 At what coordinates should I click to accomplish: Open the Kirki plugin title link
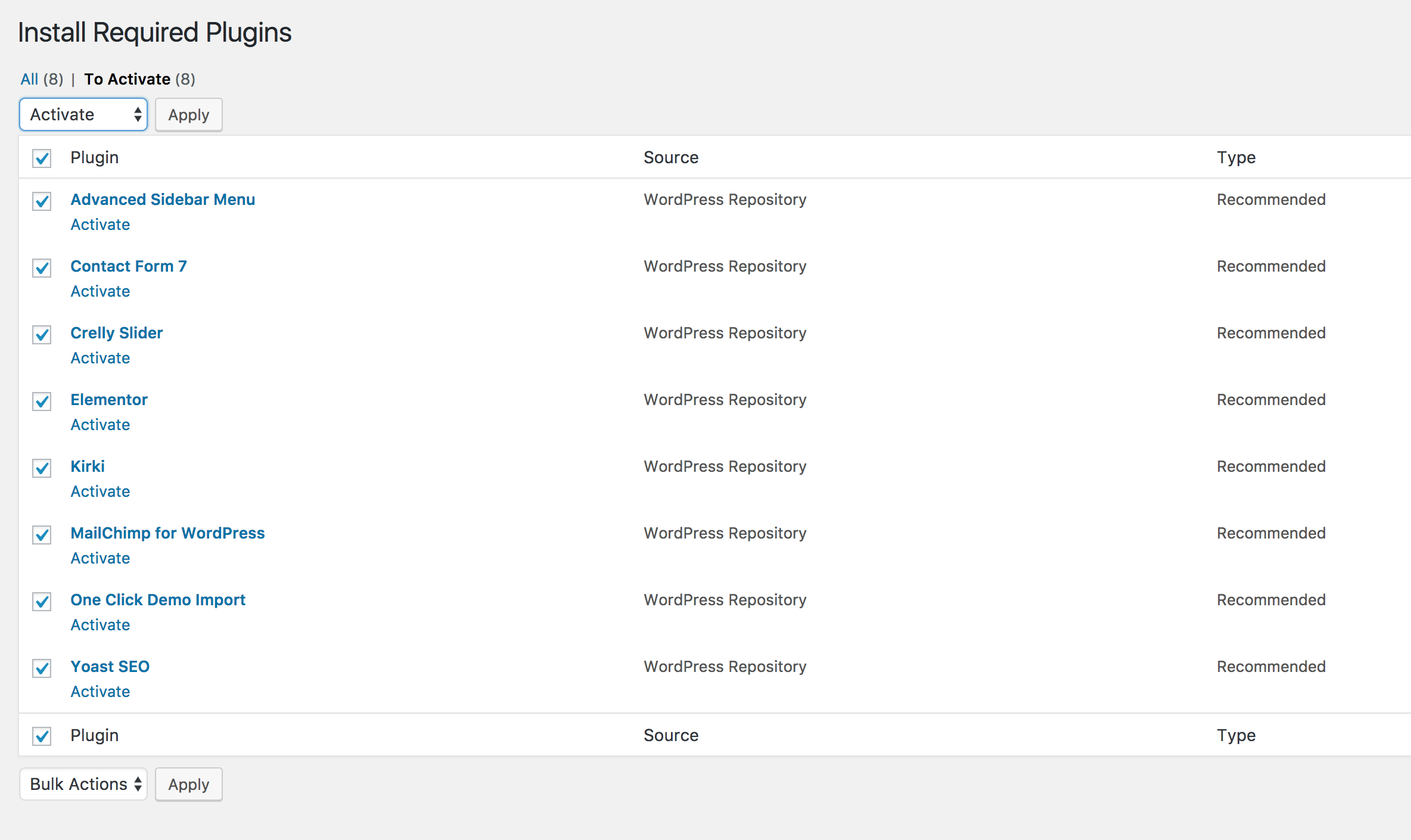tap(88, 466)
